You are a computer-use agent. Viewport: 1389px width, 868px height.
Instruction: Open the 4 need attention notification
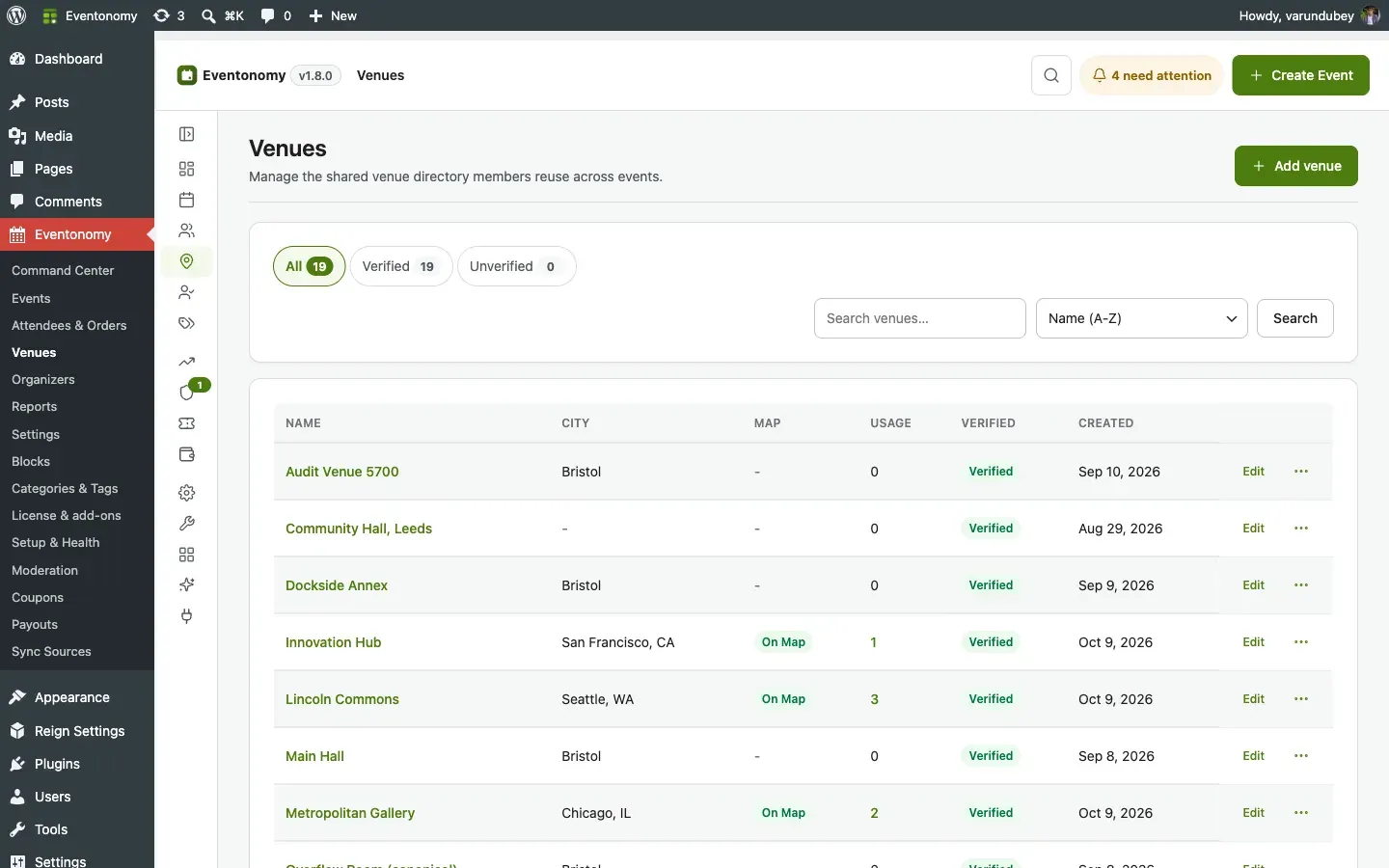click(1152, 75)
